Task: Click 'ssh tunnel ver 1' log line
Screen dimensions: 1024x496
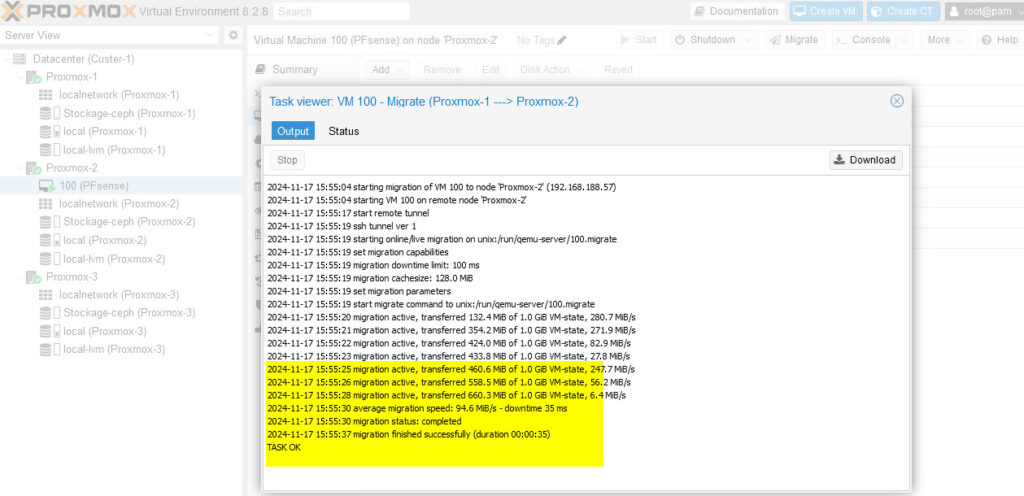Action: (x=341, y=226)
